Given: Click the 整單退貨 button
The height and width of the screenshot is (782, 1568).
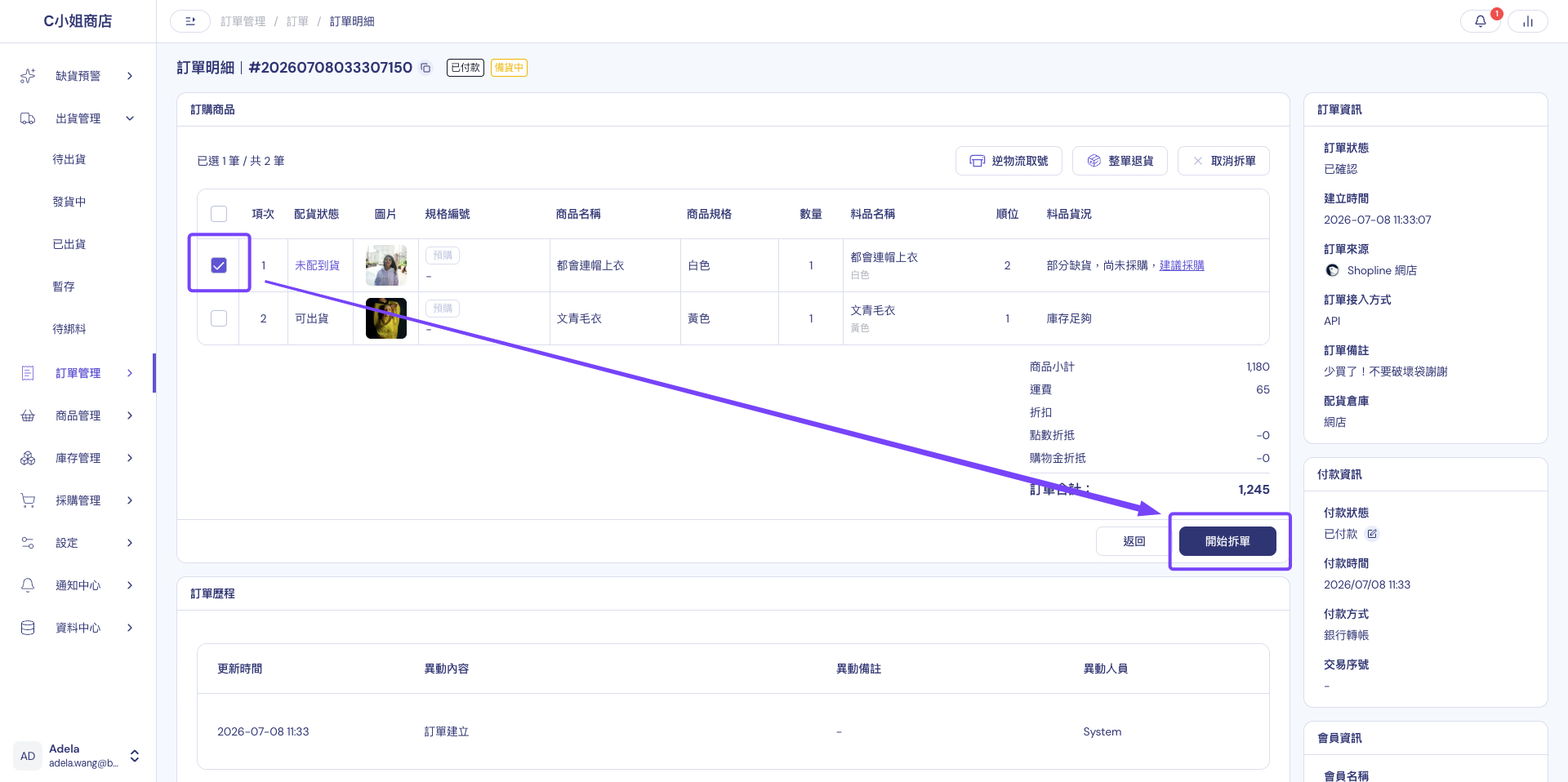Looking at the screenshot, I should [1120, 161].
